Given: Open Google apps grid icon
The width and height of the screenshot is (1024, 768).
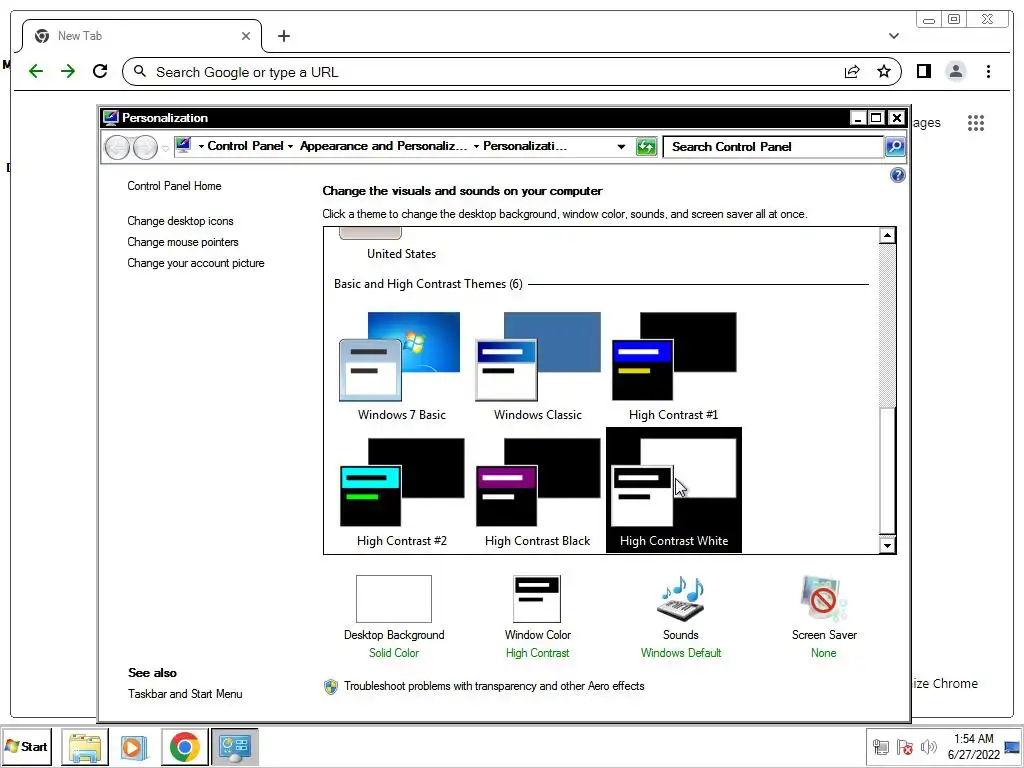Looking at the screenshot, I should [976, 123].
